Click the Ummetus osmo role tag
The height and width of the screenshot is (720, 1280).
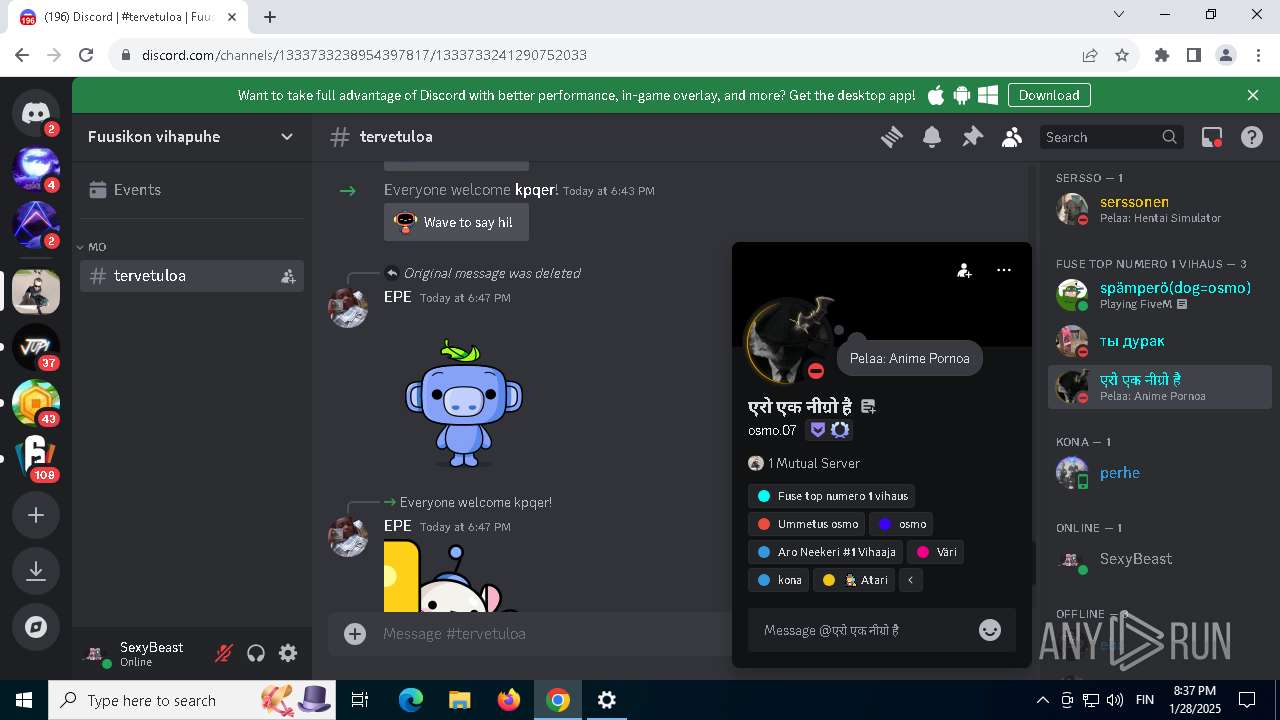pyautogui.click(x=806, y=524)
